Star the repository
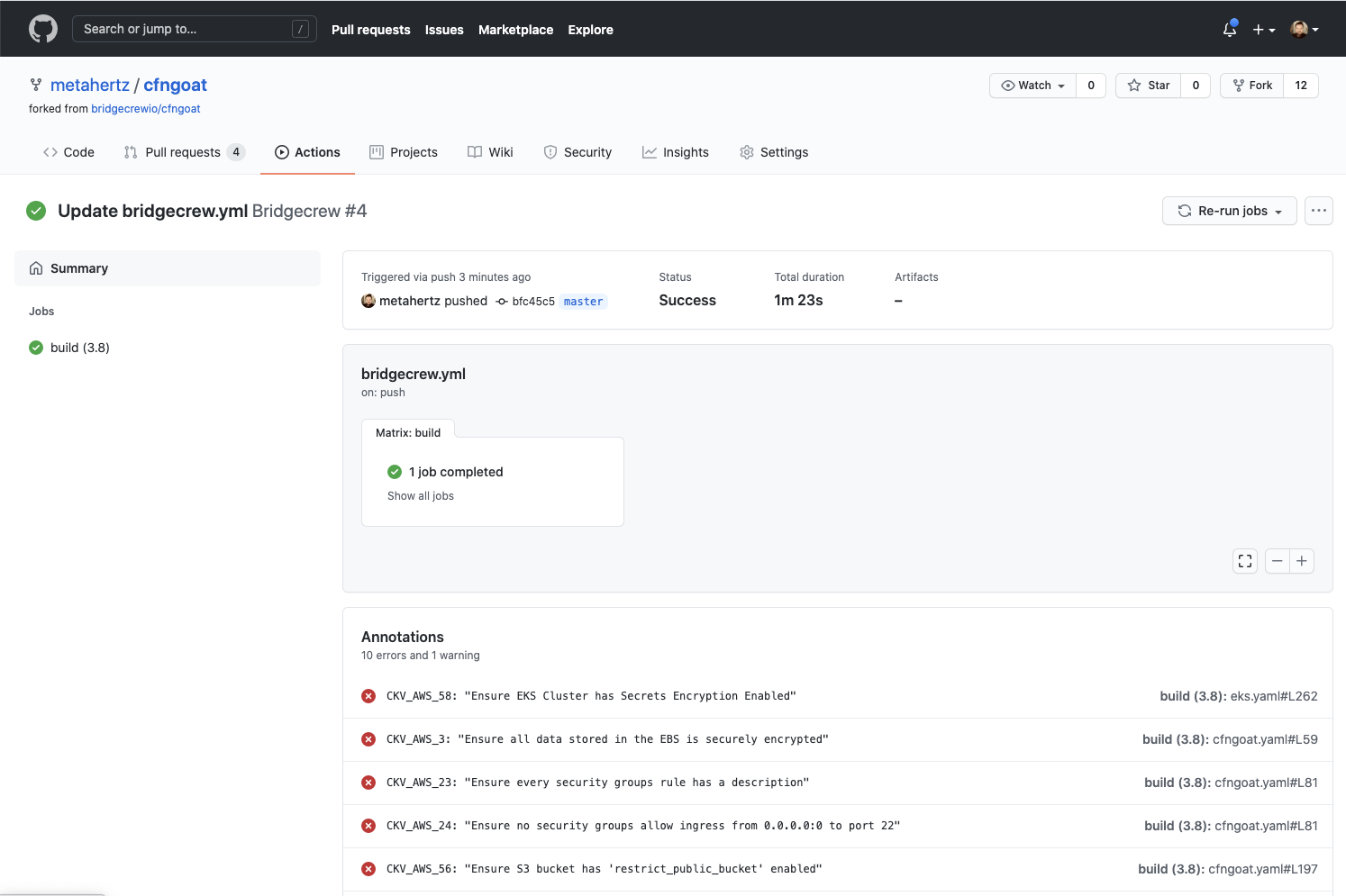This screenshot has height=896, width=1346. click(1149, 86)
